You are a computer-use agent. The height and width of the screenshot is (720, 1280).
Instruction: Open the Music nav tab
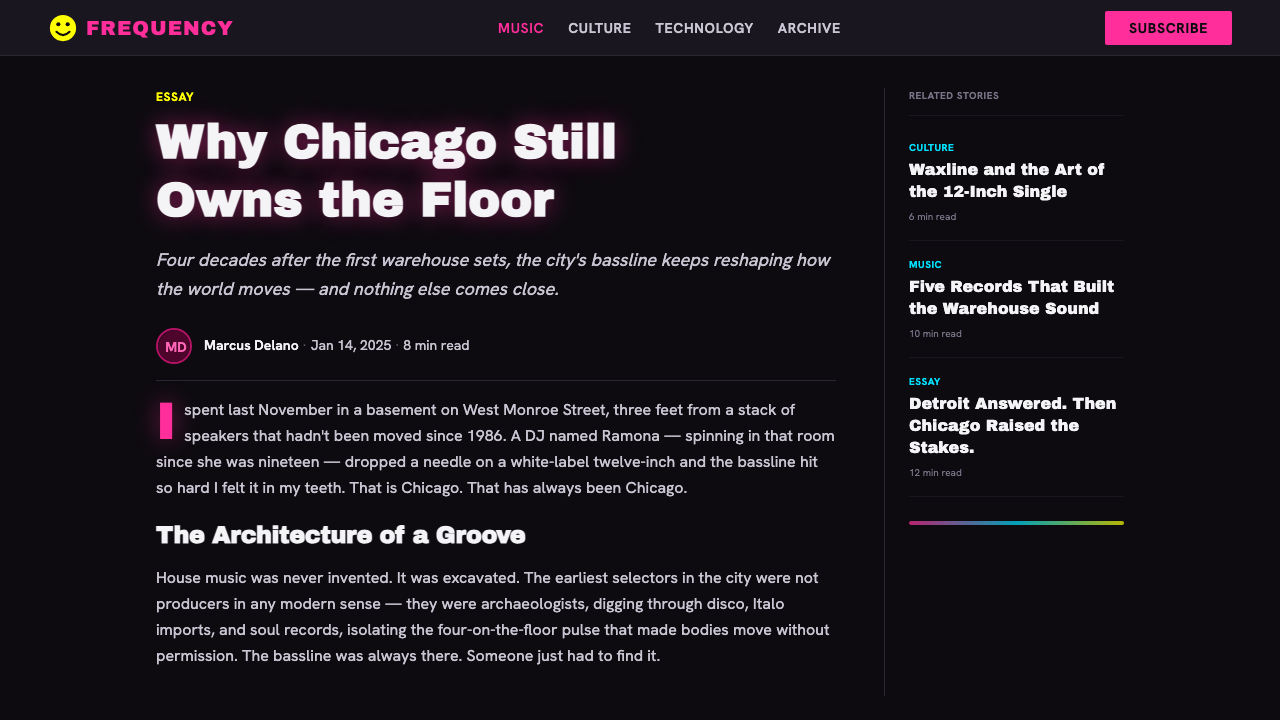click(521, 28)
